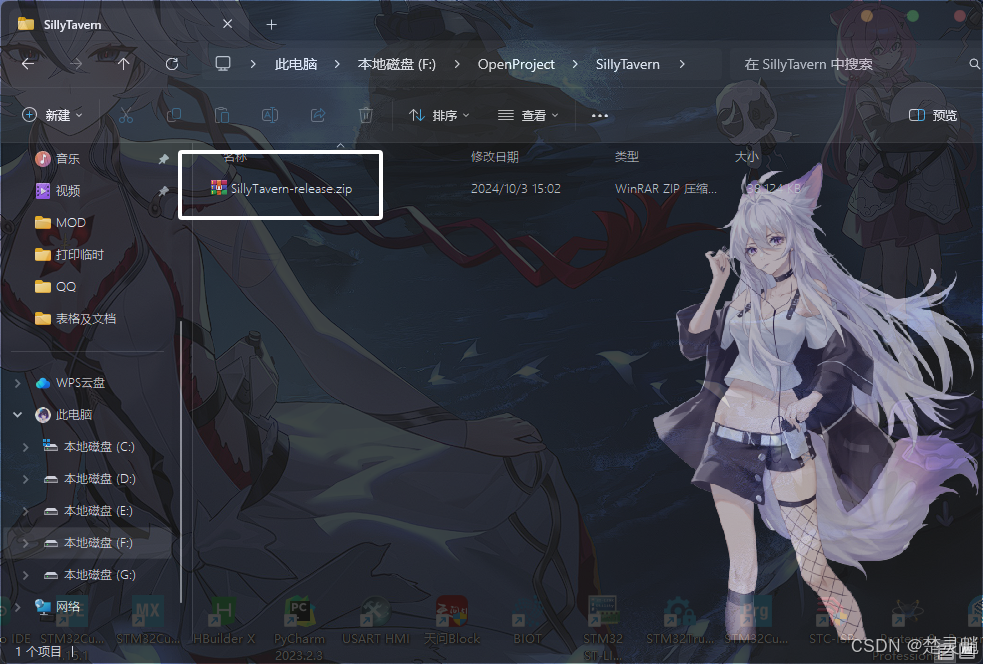The width and height of the screenshot is (983, 664).
Task: Click chevron after OpenProject in address bar
Action: point(575,64)
